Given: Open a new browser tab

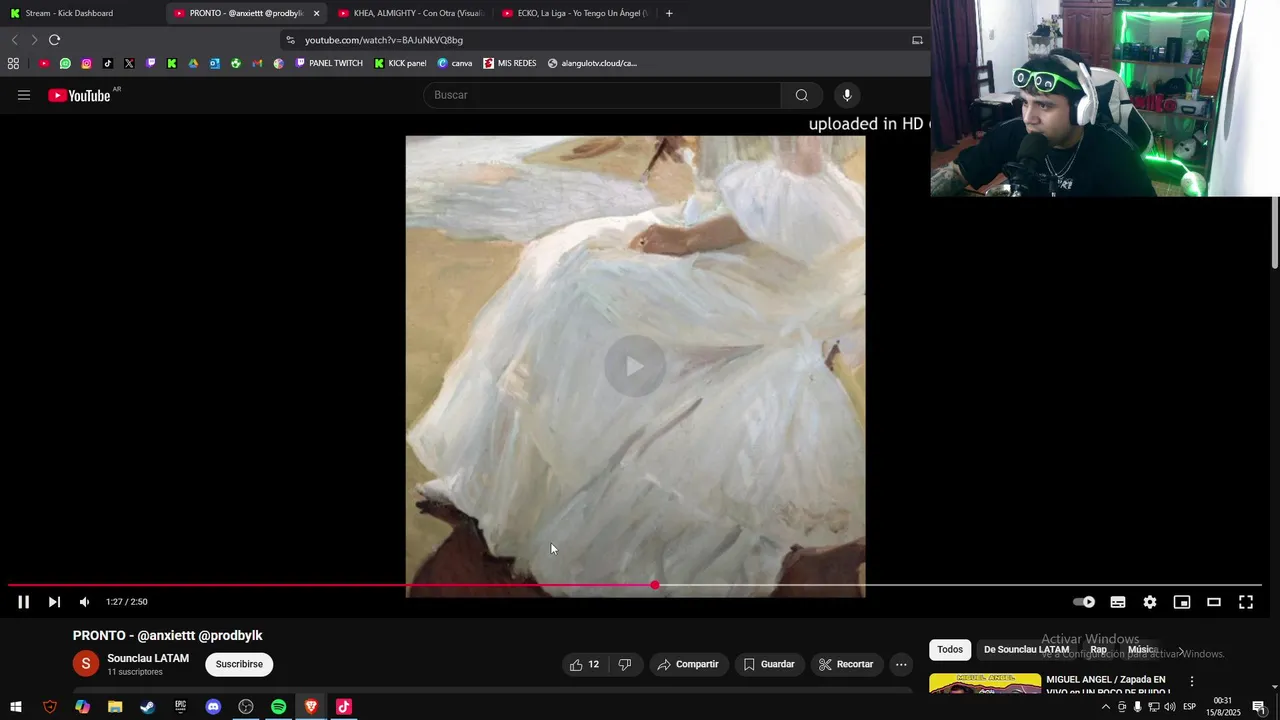Looking at the screenshot, I should [x=669, y=13].
